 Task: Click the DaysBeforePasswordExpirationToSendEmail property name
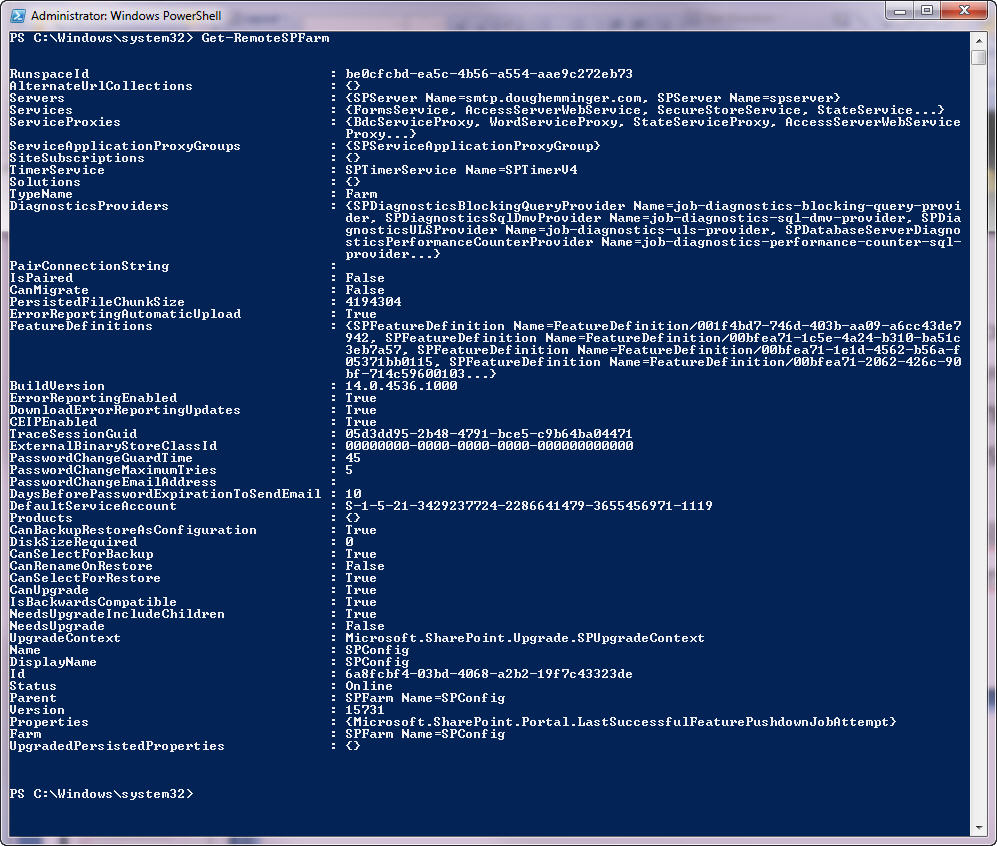pyautogui.click(x=165, y=494)
